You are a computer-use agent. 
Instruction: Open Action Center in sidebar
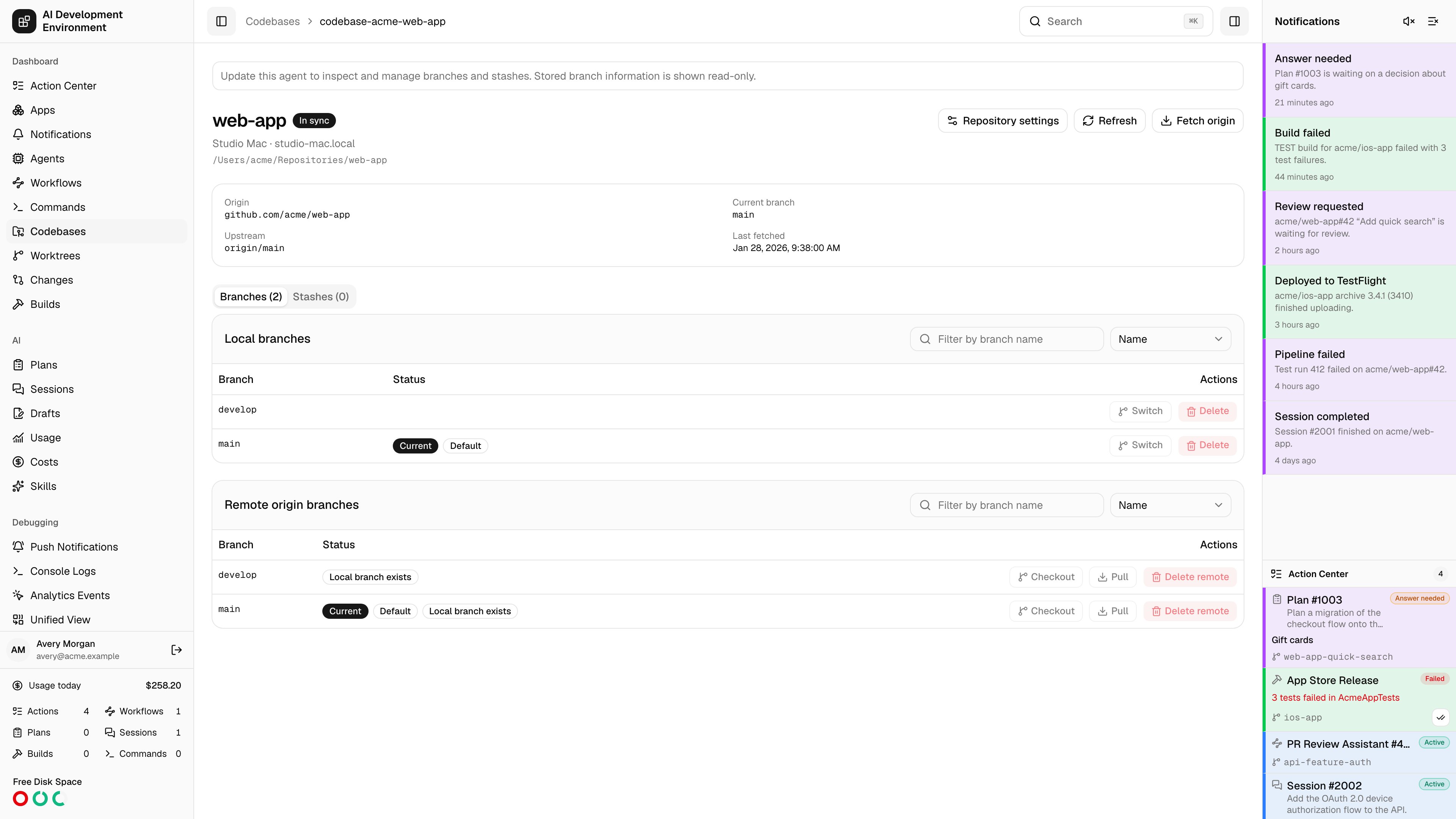pyautogui.click(x=97, y=86)
